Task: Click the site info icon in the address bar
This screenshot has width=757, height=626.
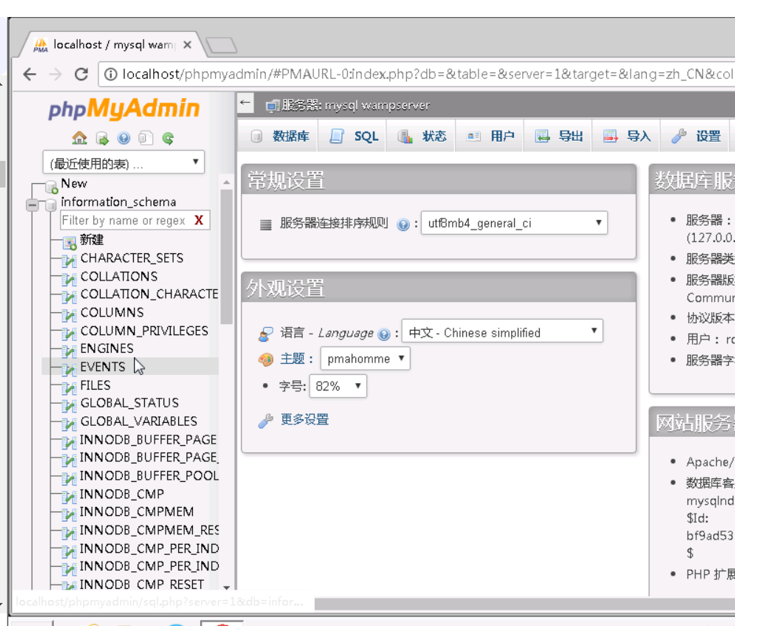Action: click(111, 74)
